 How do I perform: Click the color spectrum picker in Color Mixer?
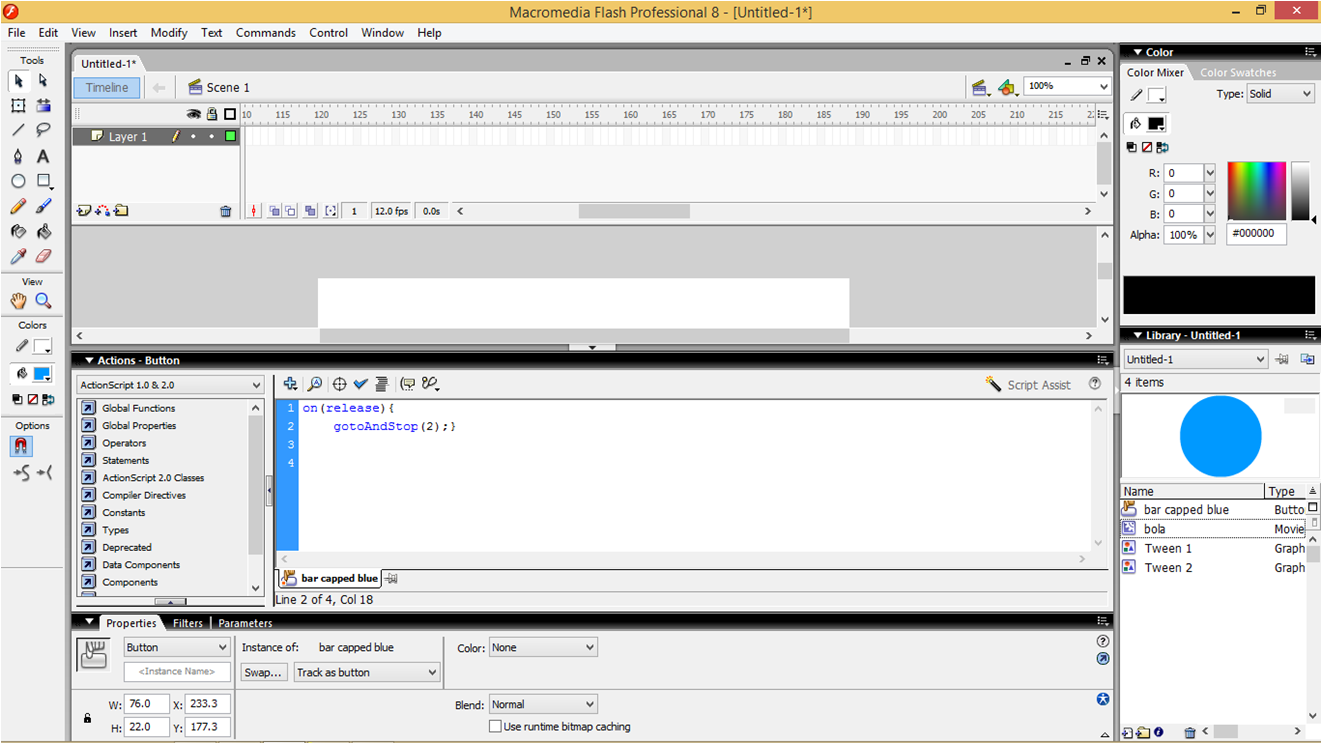1256,191
